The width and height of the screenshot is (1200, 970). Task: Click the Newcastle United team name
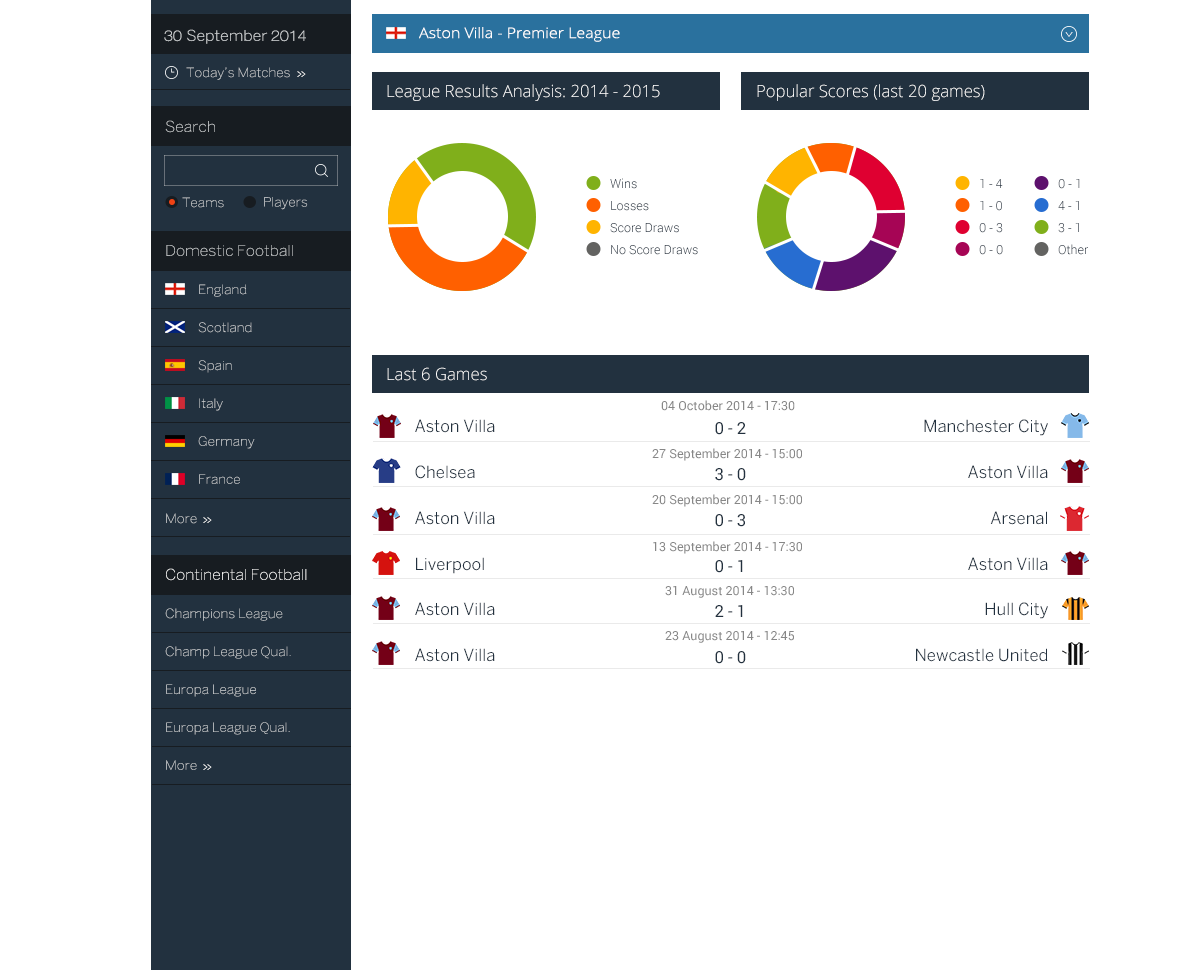[x=981, y=655]
